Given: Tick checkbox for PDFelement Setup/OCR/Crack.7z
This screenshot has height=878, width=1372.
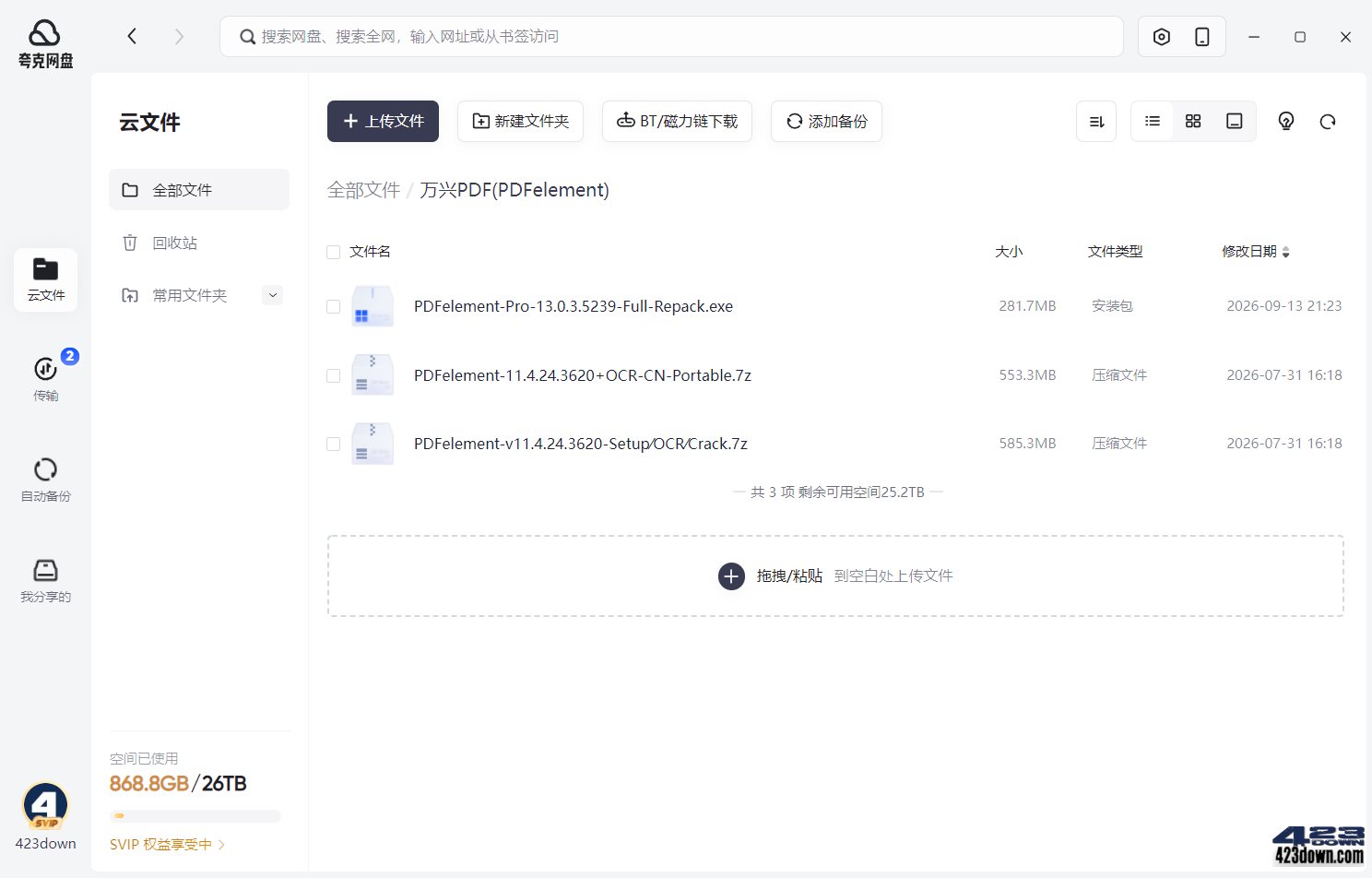Looking at the screenshot, I should (334, 444).
